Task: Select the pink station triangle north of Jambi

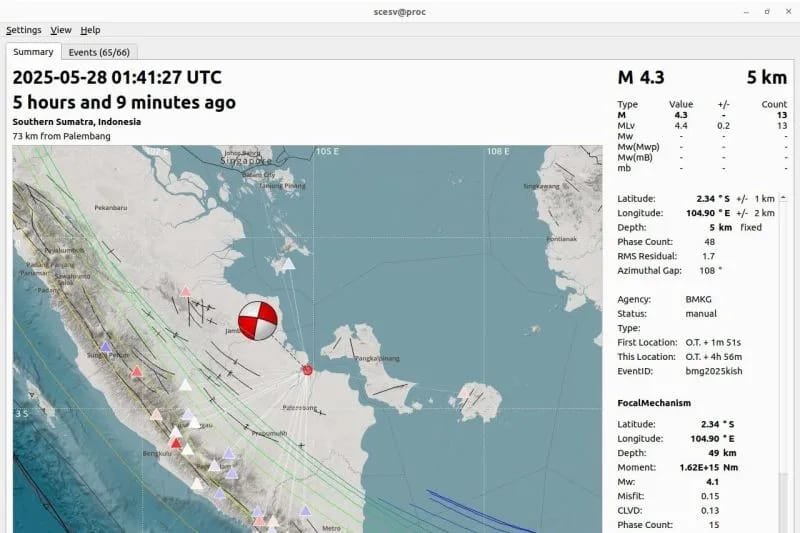Action: pos(185,291)
